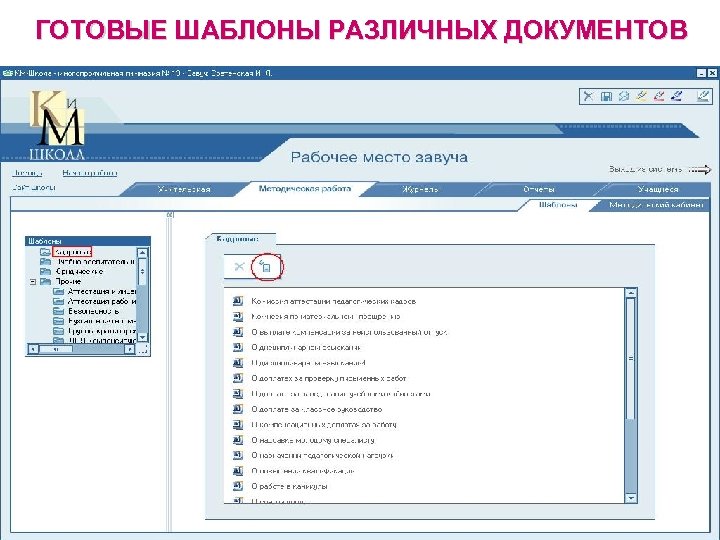
Task: Select О доплатах за проверку письменных работ
Action: pos(329,378)
